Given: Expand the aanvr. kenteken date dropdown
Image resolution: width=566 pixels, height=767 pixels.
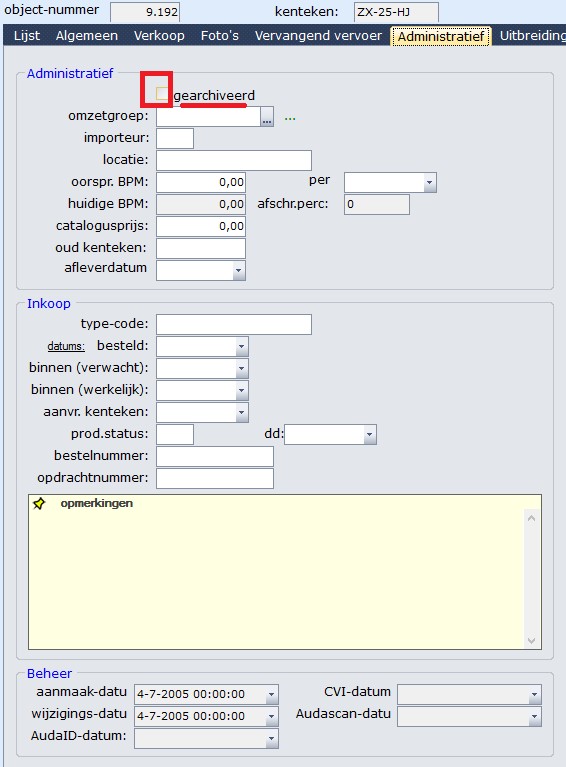Looking at the screenshot, I should coord(241,412).
